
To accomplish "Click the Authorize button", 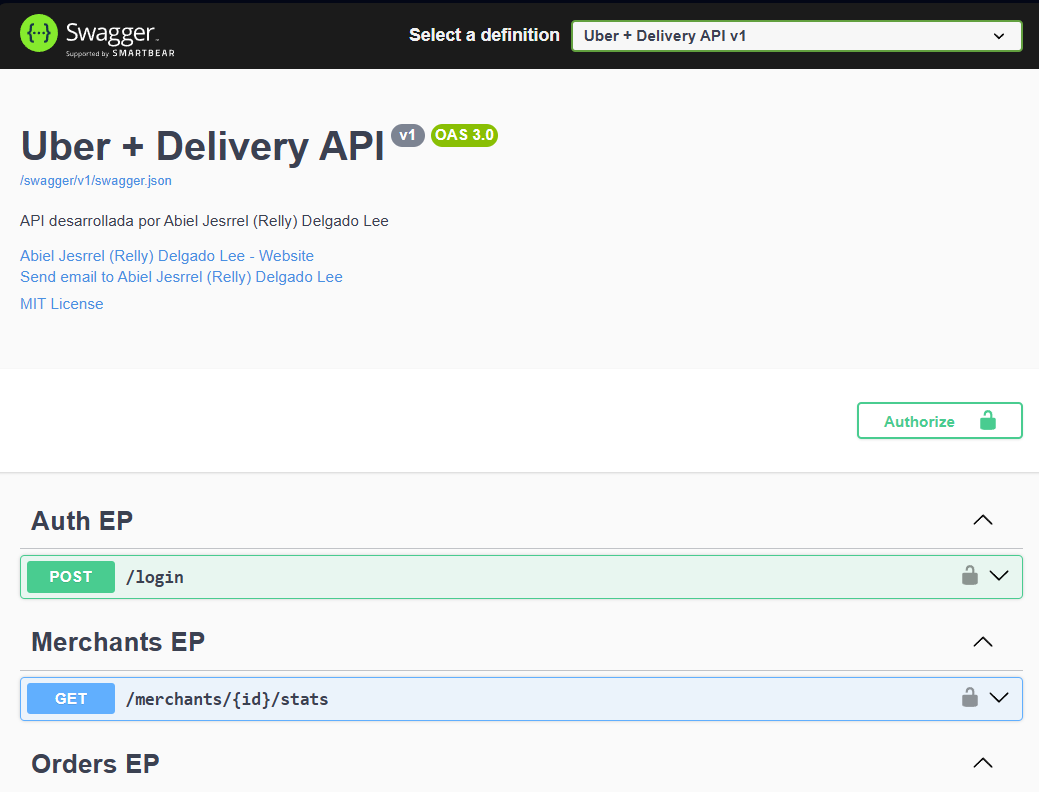I will coord(940,420).
